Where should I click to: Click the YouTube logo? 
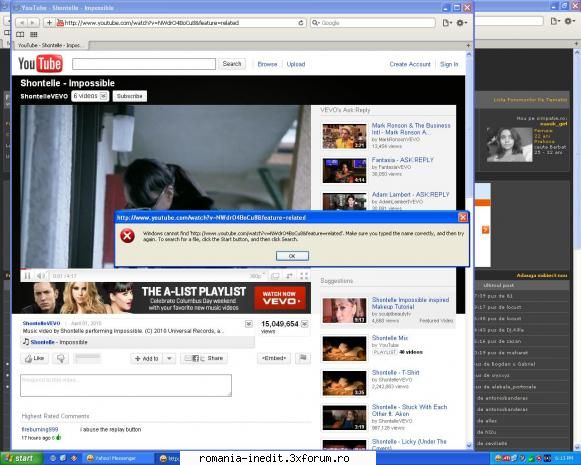pos(40,64)
